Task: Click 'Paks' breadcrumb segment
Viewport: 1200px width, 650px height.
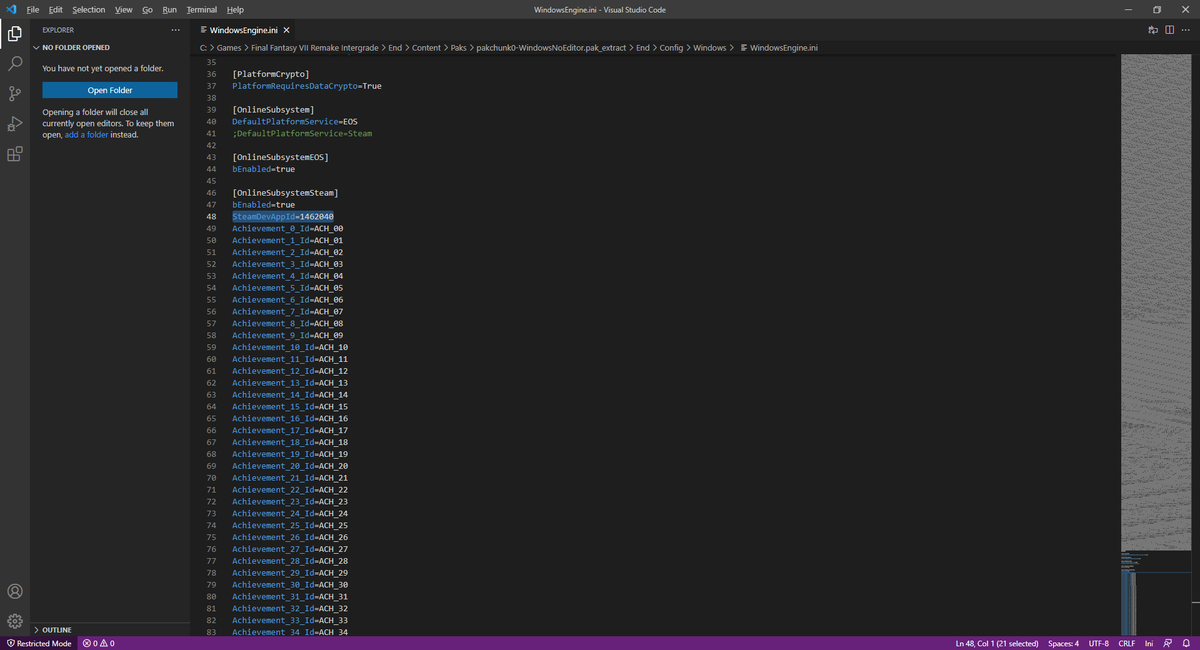Action: coord(459,47)
